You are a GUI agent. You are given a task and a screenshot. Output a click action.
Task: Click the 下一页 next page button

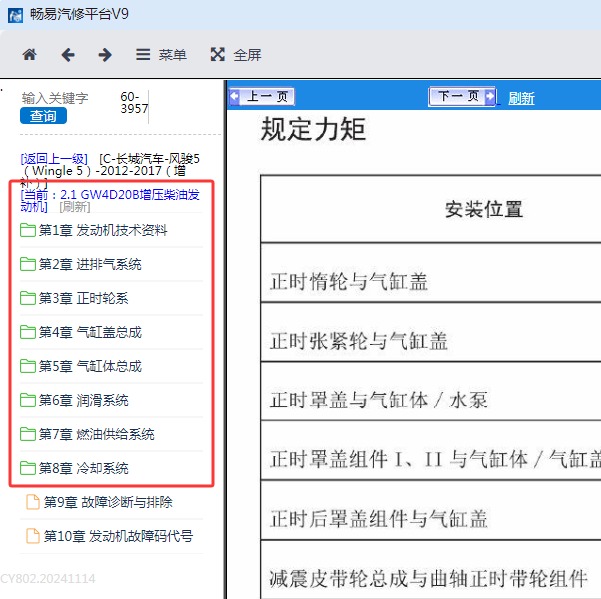(x=462, y=97)
